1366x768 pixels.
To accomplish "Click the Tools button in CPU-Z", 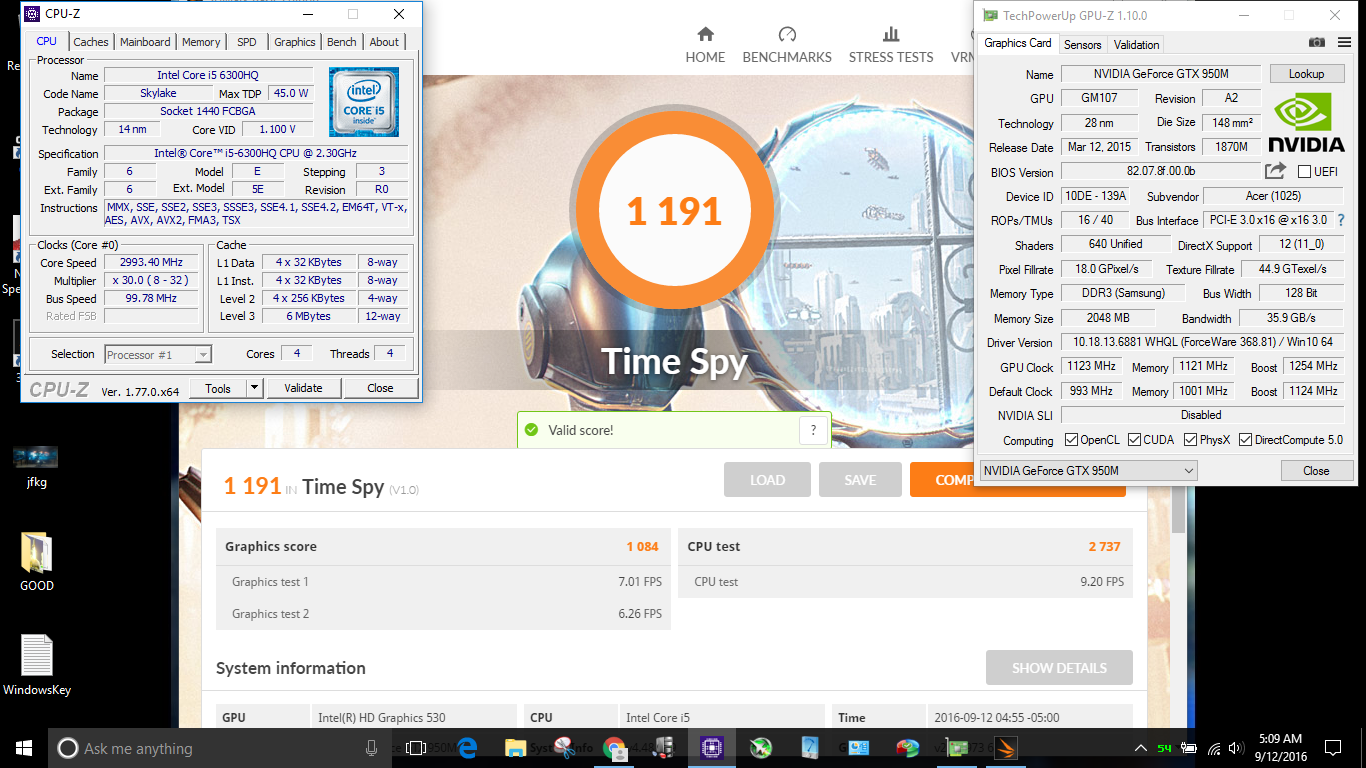I will pyautogui.click(x=218, y=388).
